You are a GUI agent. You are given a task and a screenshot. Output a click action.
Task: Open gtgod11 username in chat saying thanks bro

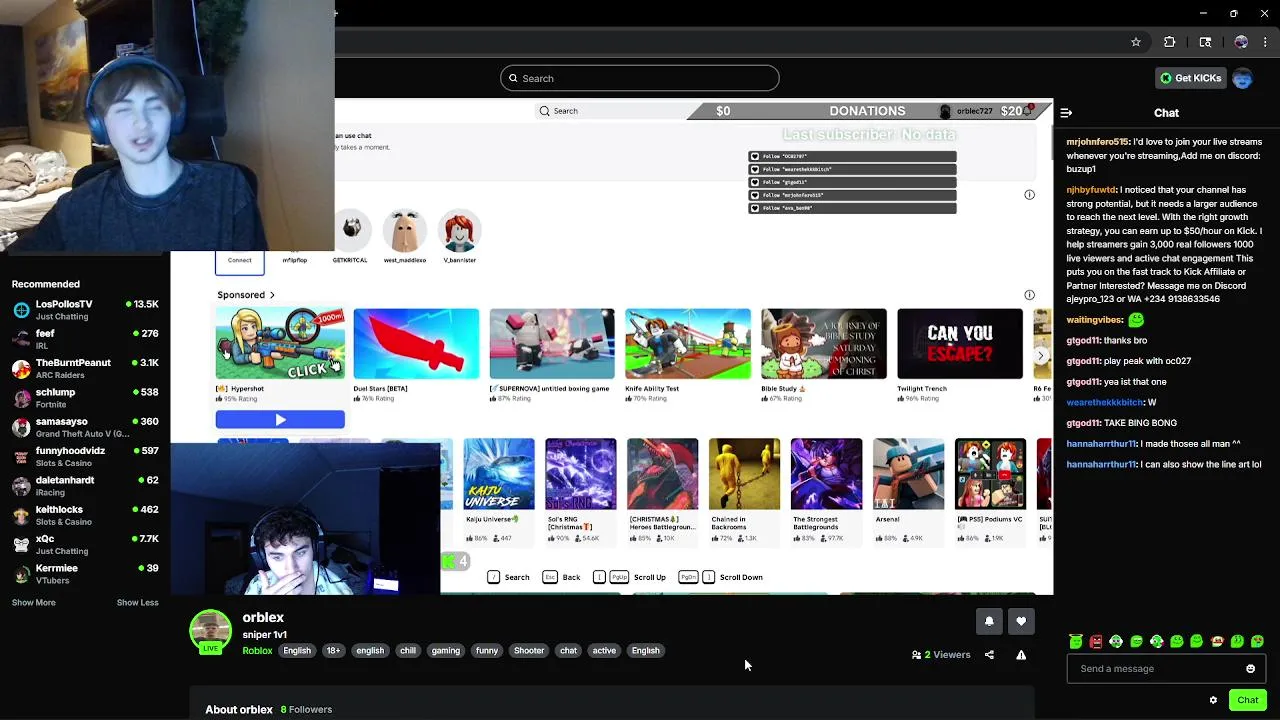point(1083,341)
